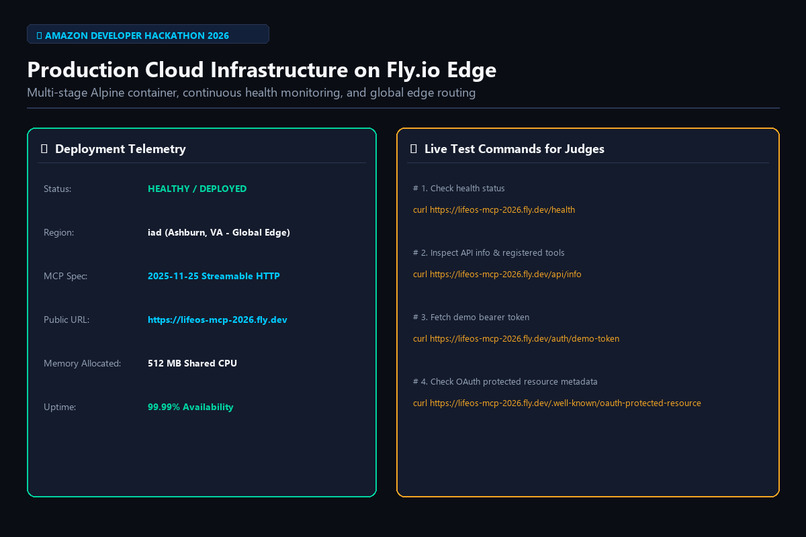
Task: Click the '# 3. Fetch demo bearer token' comment
Action: pyautogui.click(x=471, y=317)
